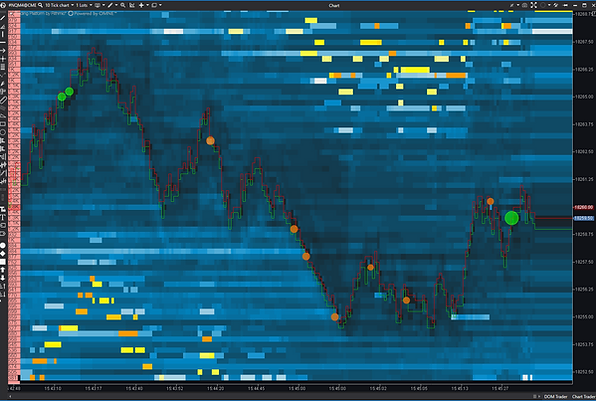596x401 pixels.
Task: Click the 10257.50 price axis label
Action: click(x=585, y=262)
